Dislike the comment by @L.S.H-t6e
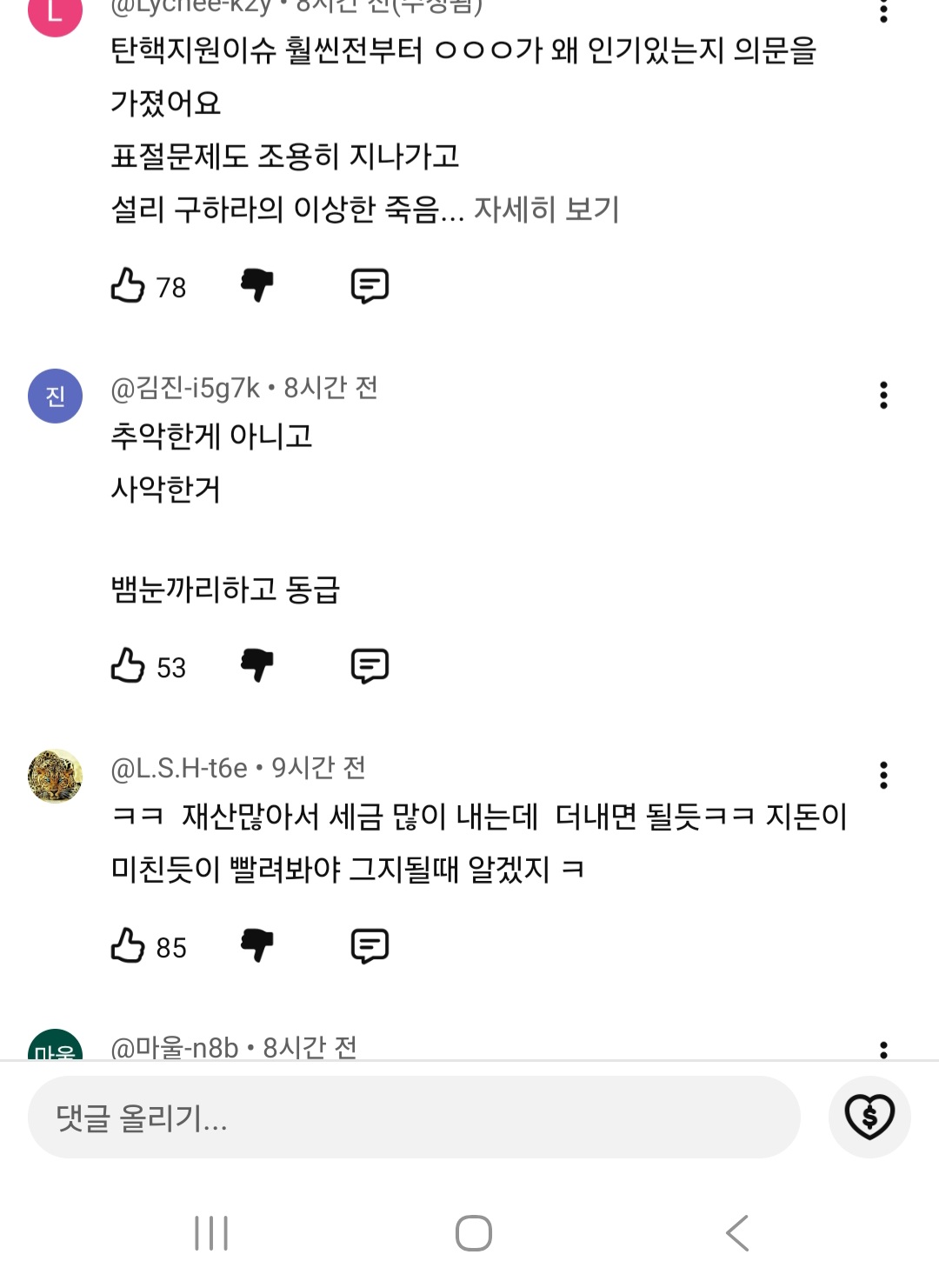939x1288 pixels. (x=257, y=946)
